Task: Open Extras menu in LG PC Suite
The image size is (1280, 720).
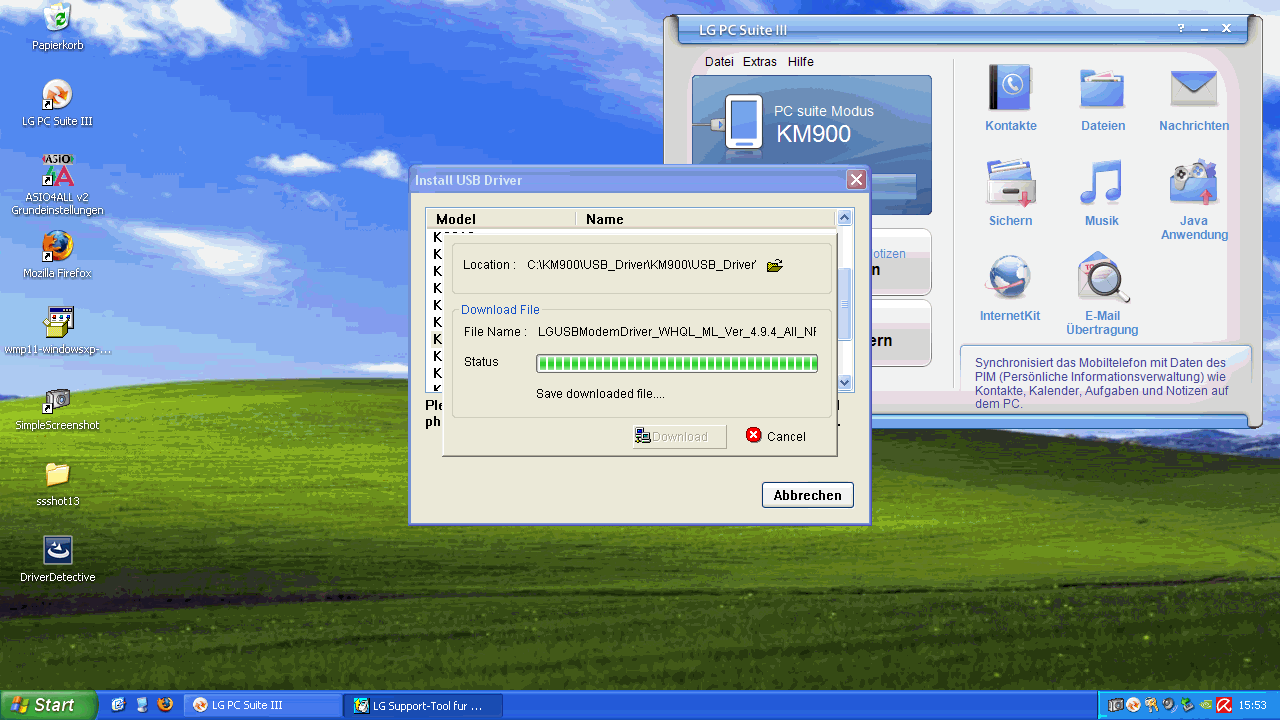Action: click(x=760, y=62)
